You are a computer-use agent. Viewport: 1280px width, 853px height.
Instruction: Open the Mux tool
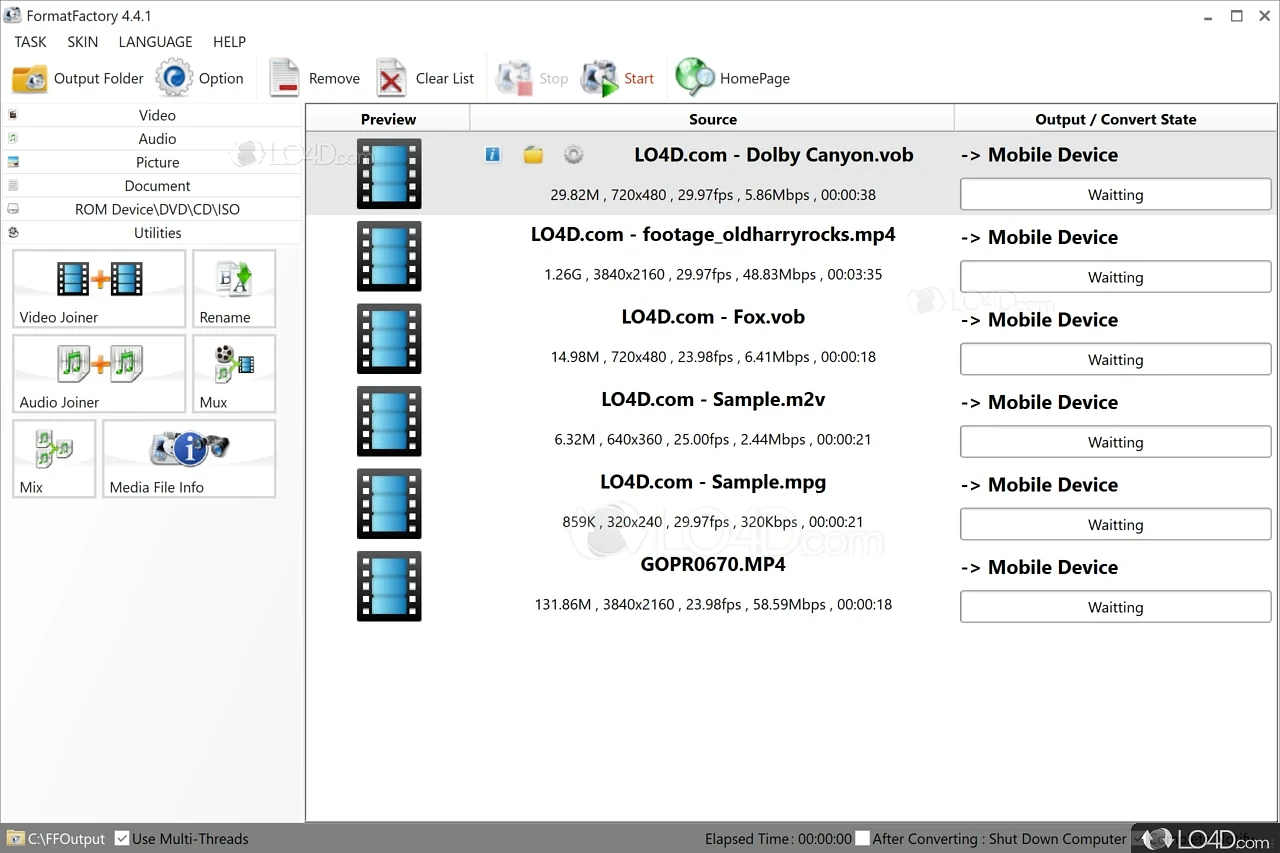coord(234,373)
